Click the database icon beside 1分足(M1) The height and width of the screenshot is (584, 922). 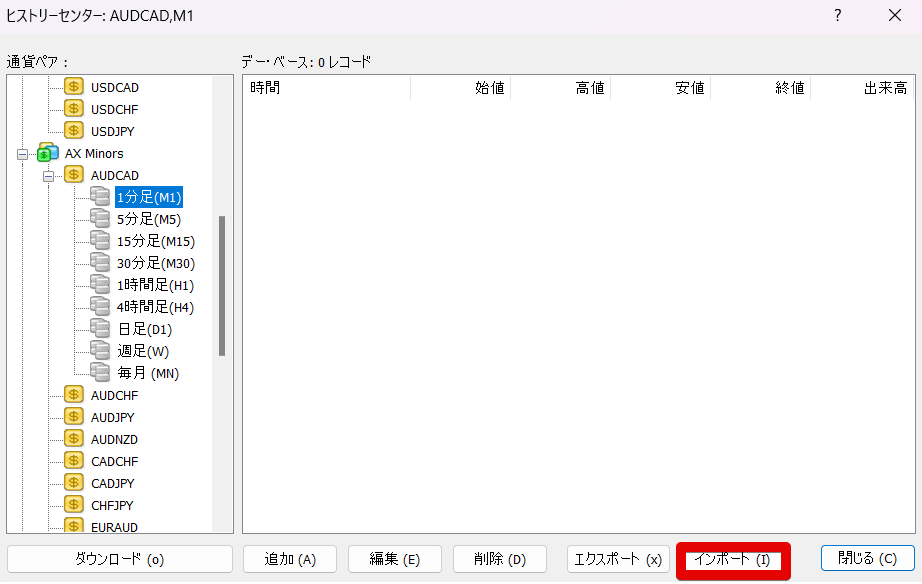click(100, 197)
